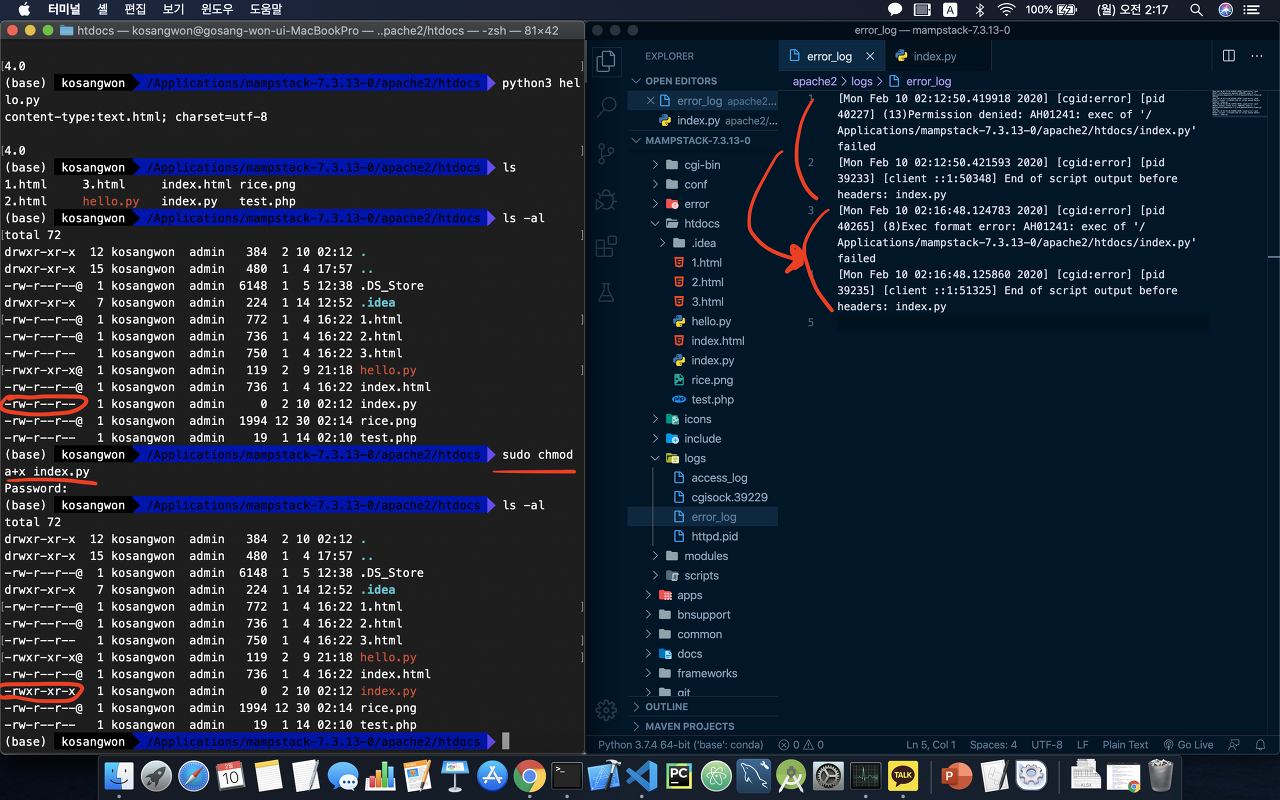Click the Go Live status bar button
1280x800 pixels.
(1188, 745)
